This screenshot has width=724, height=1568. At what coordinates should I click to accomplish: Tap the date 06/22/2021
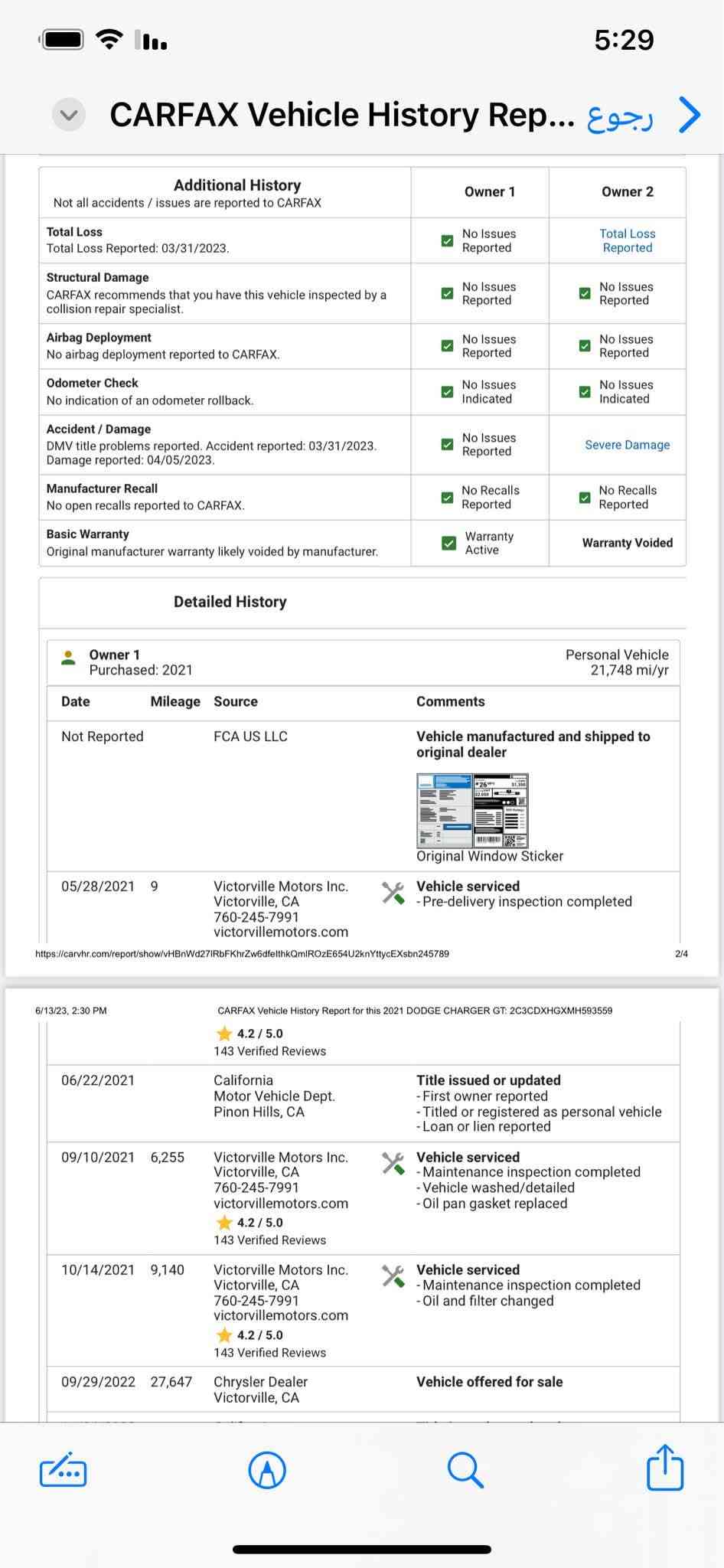click(x=98, y=1080)
